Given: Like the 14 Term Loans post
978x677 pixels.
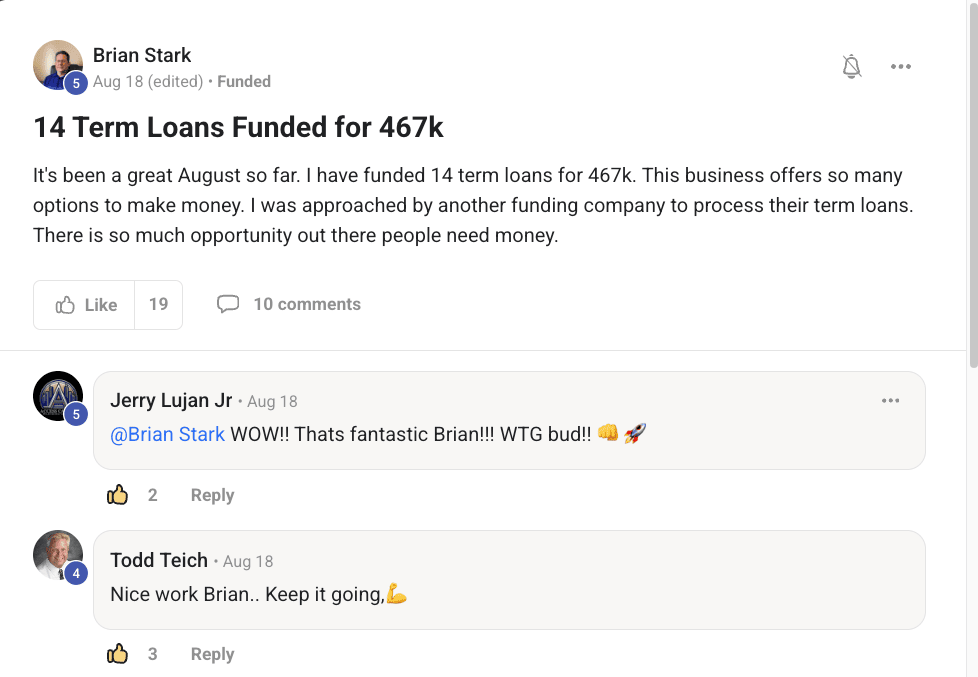Looking at the screenshot, I should pos(85,305).
